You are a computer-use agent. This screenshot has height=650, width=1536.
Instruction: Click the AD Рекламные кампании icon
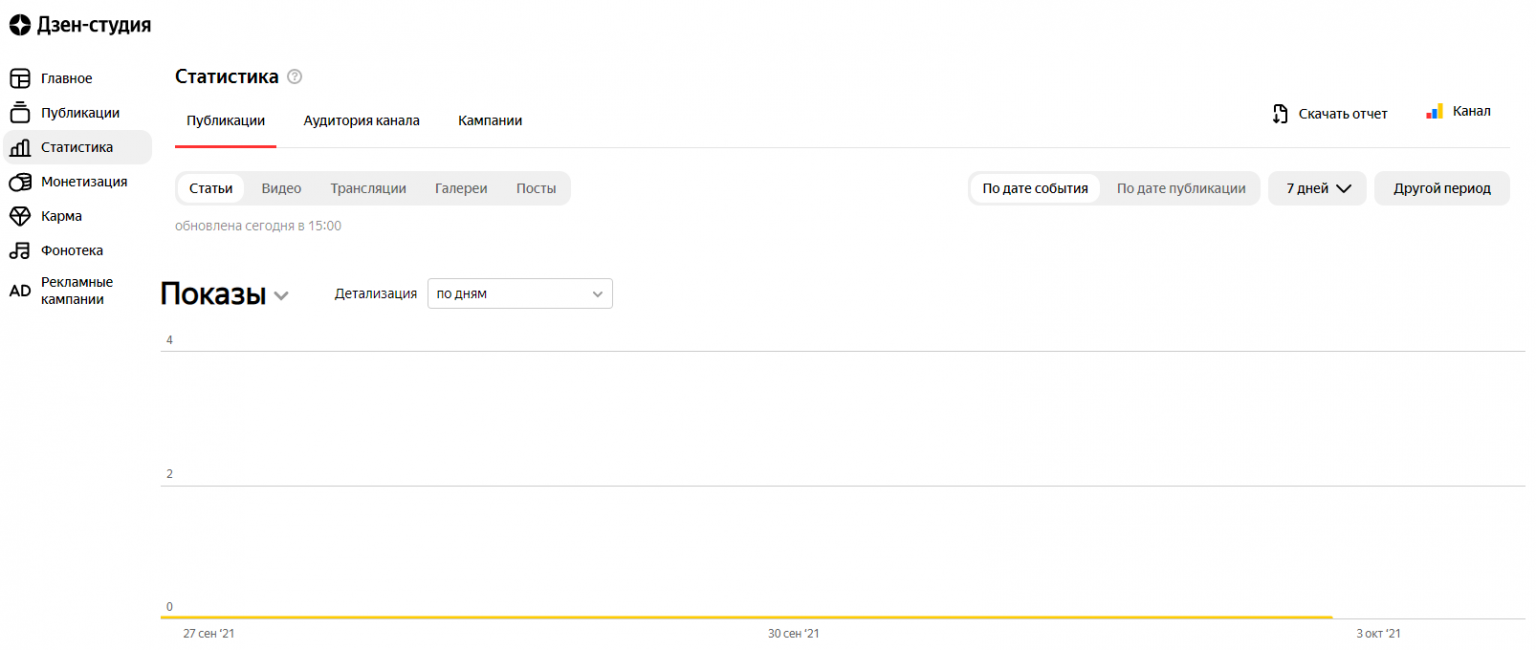(x=20, y=291)
